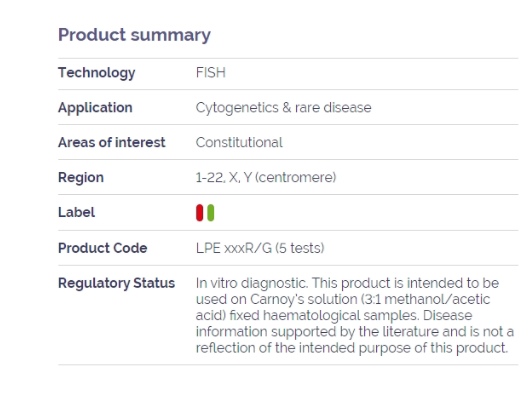Click Cytogenetics & rare disease text
531x404 pixels.
click(283, 108)
